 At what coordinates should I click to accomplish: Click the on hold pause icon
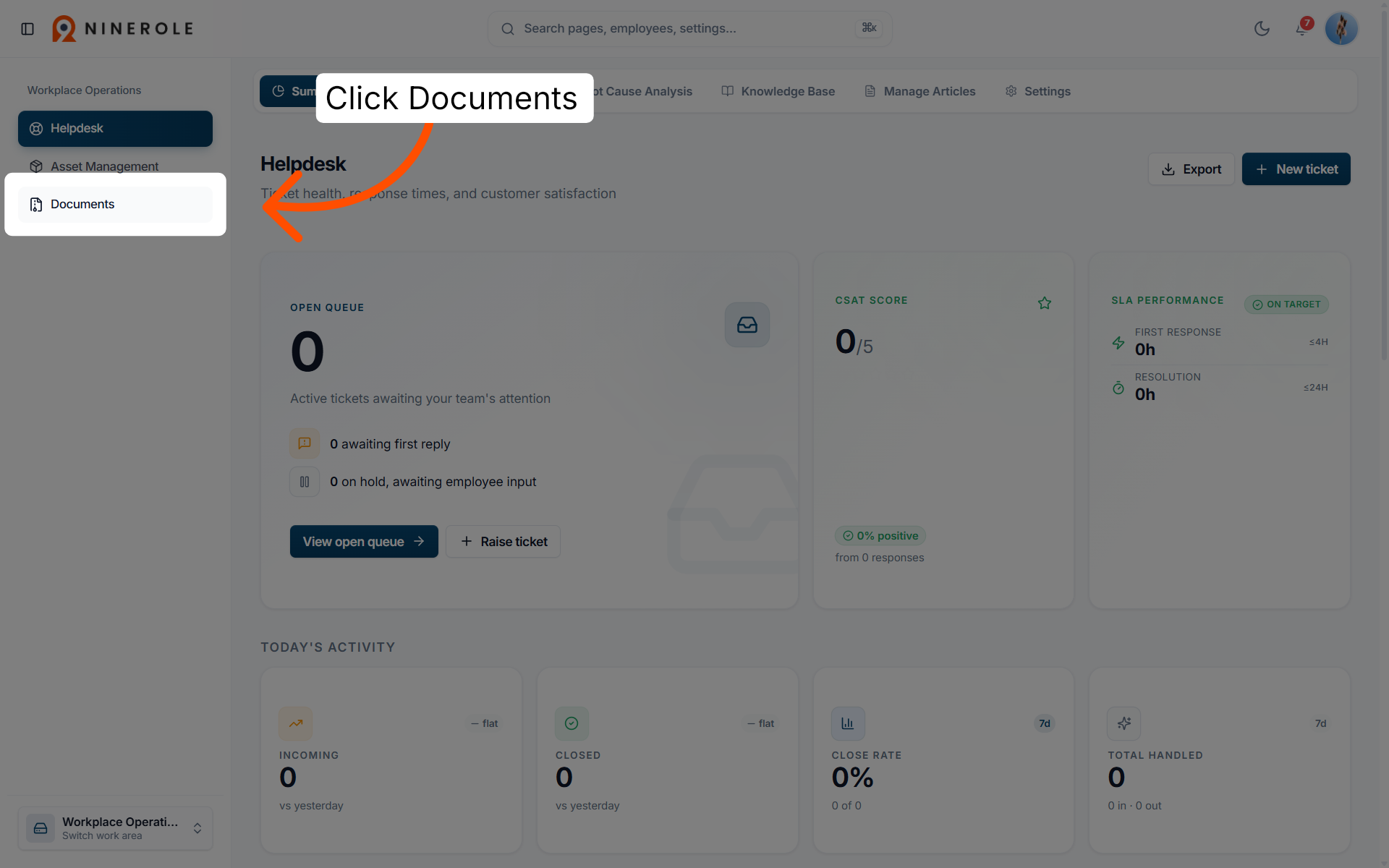(x=305, y=482)
